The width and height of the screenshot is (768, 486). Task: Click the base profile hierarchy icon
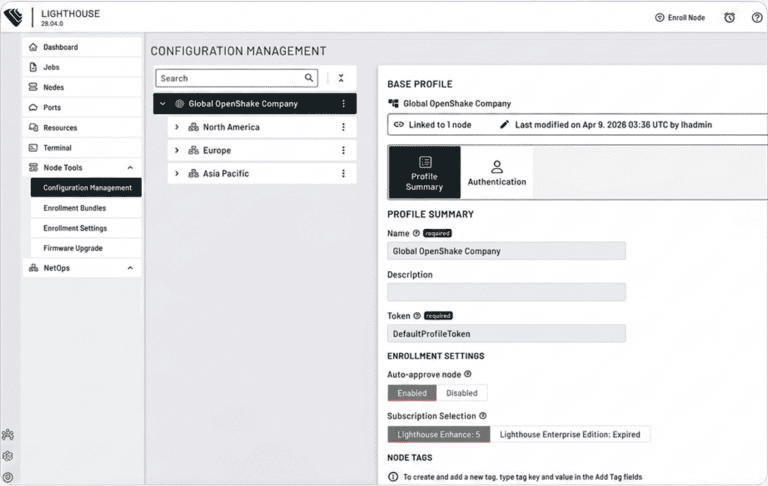pos(393,103)
